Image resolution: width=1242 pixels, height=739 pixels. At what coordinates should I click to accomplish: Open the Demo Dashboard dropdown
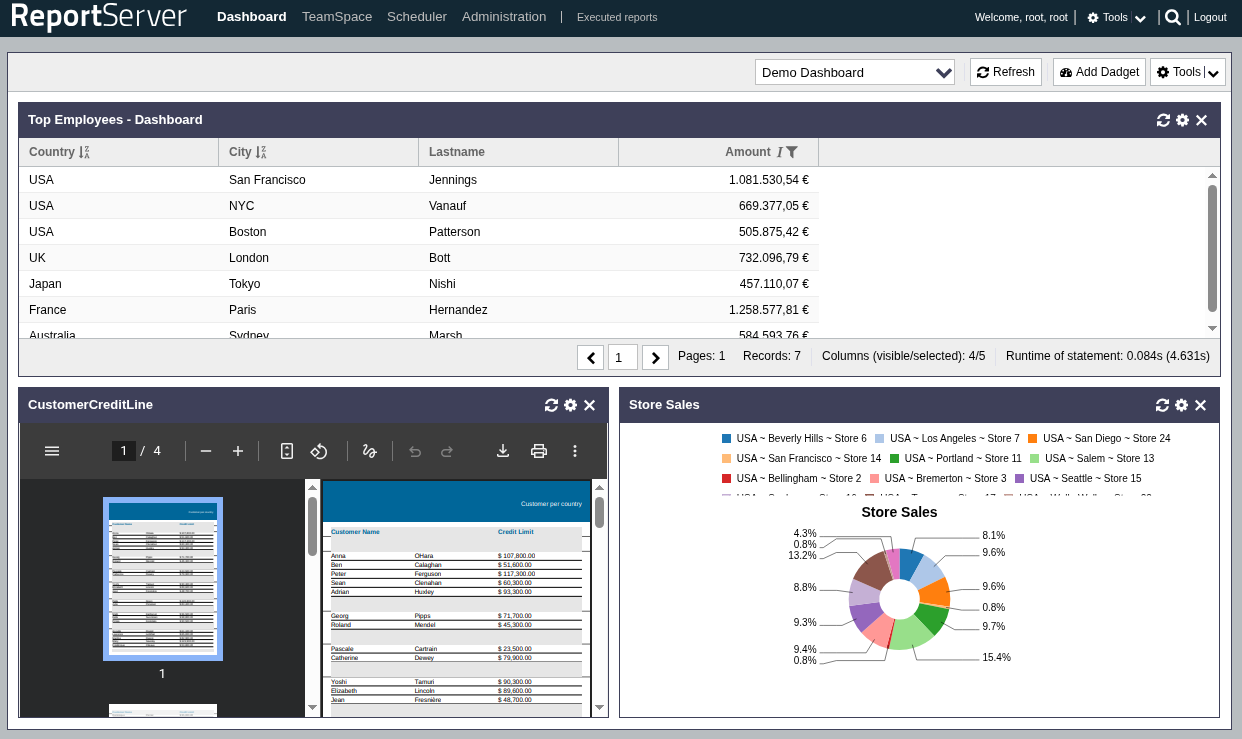pyautogui.click(x=855, y=72)
